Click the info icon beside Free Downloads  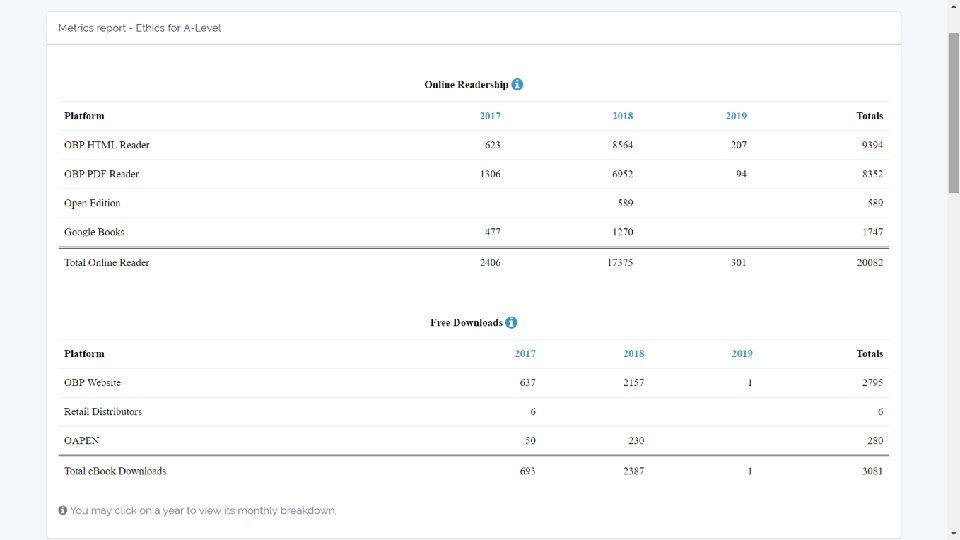511,323
